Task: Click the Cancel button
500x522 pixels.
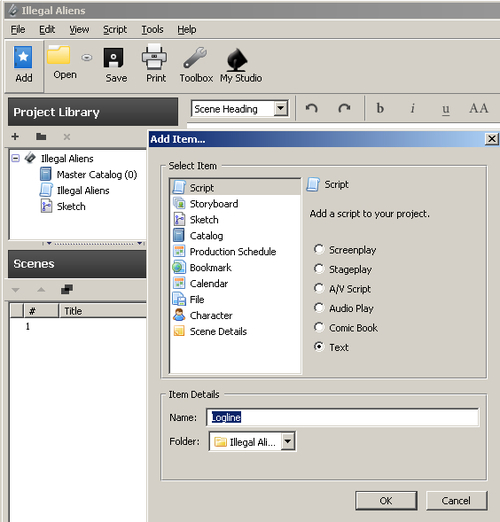Action: tap(456, 500)
